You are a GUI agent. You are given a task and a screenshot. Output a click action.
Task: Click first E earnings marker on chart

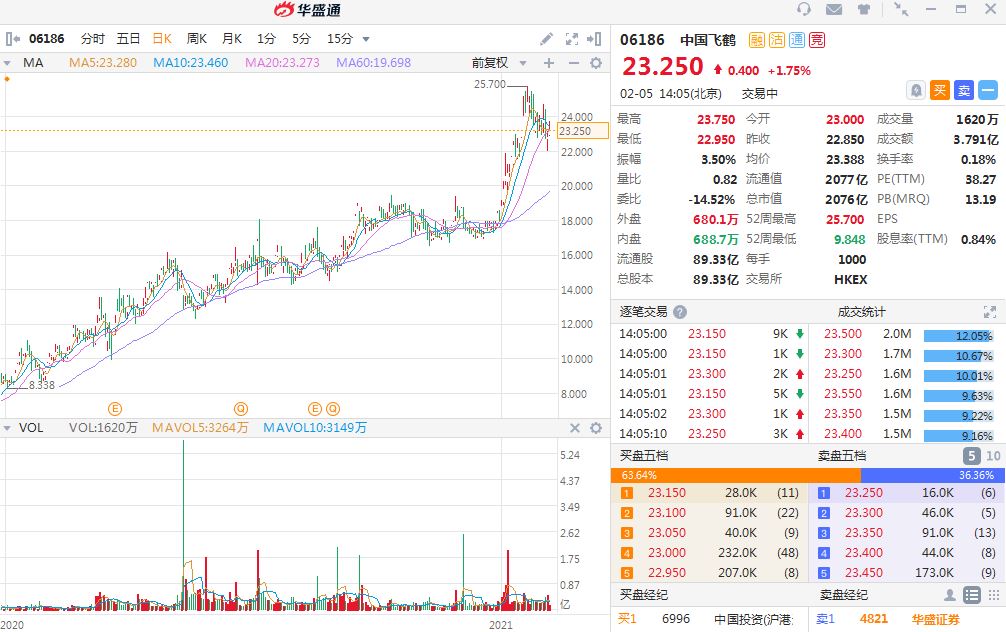pyautogui.click(x=115, y=409)
